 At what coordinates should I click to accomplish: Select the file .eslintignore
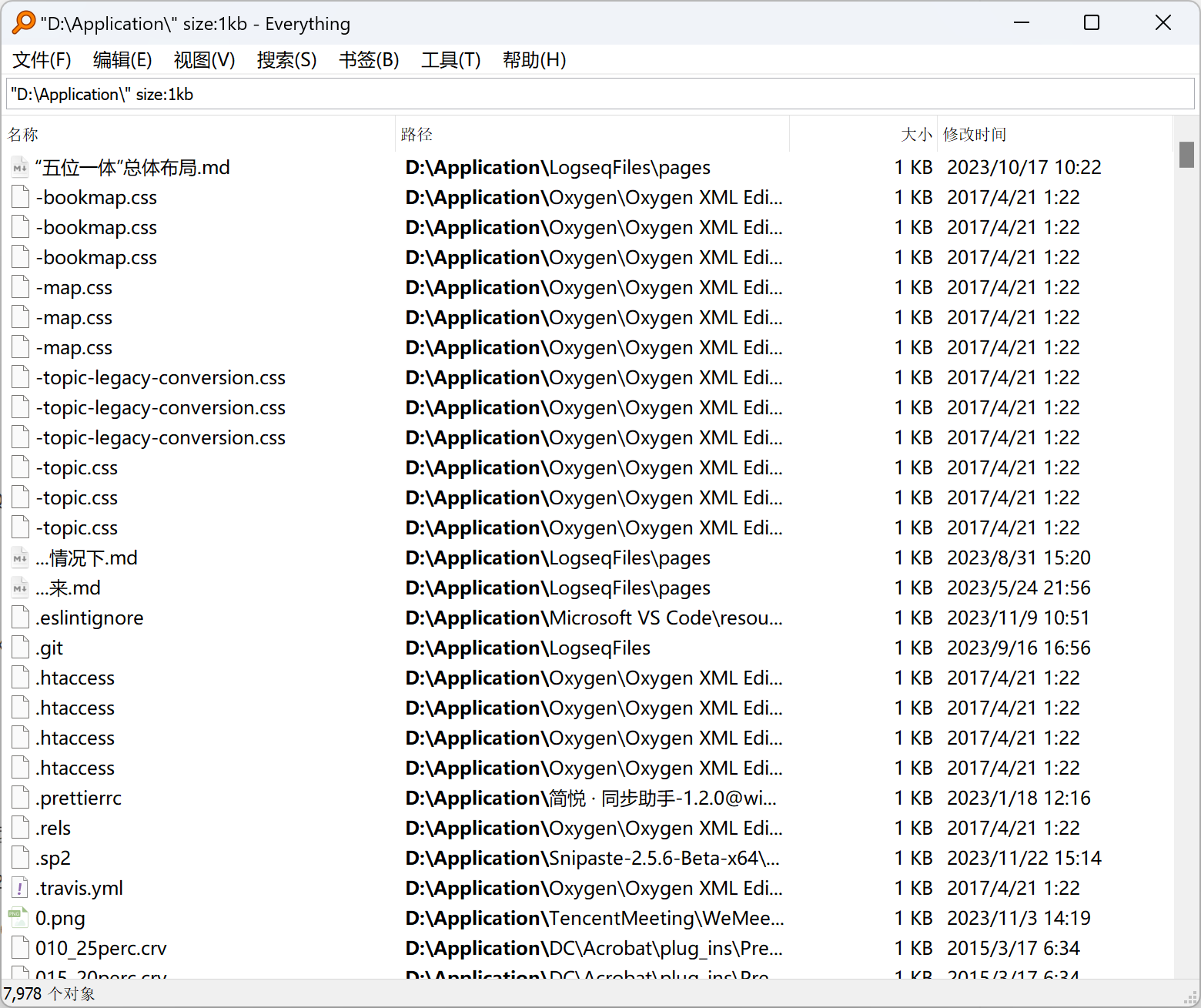coord(89,618)
